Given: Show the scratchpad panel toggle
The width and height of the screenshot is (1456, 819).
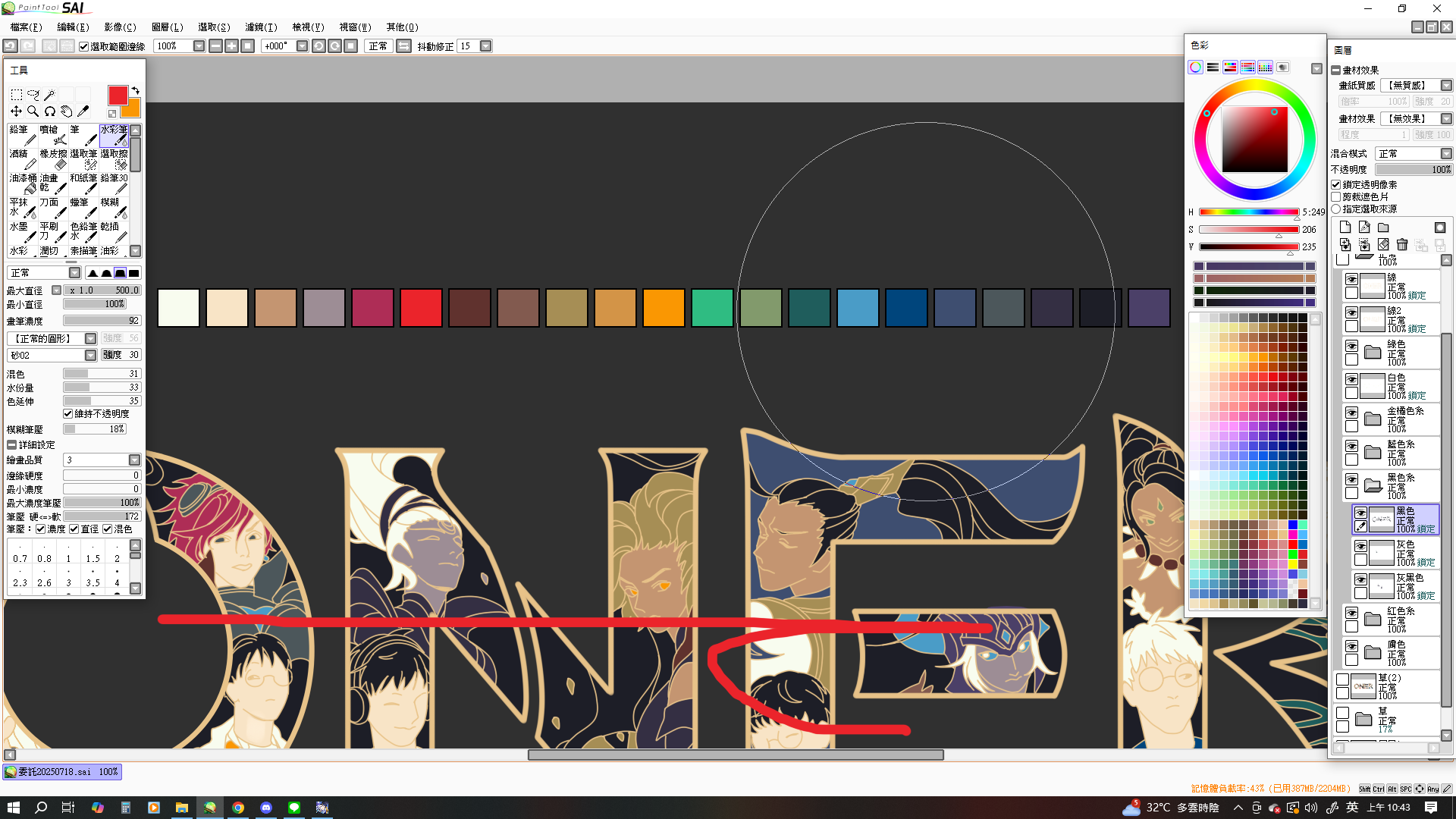Looking at the screenshot, I should pos(1283,67).
